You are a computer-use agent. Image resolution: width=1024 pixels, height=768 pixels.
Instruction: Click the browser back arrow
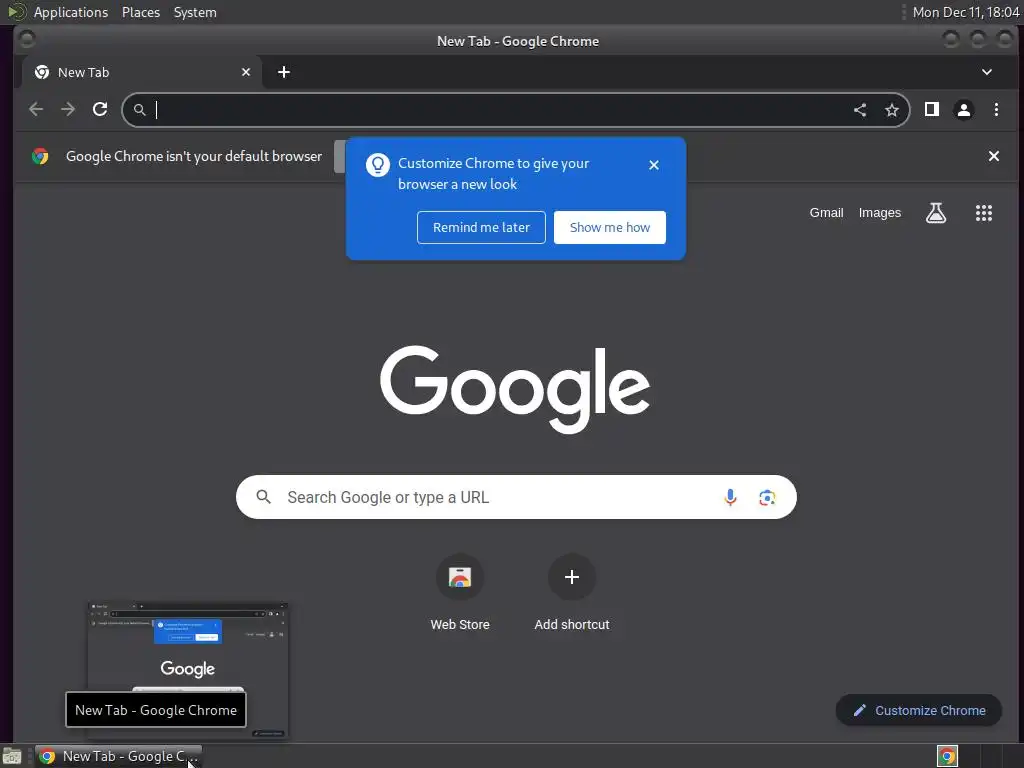[x=36, y=109]
